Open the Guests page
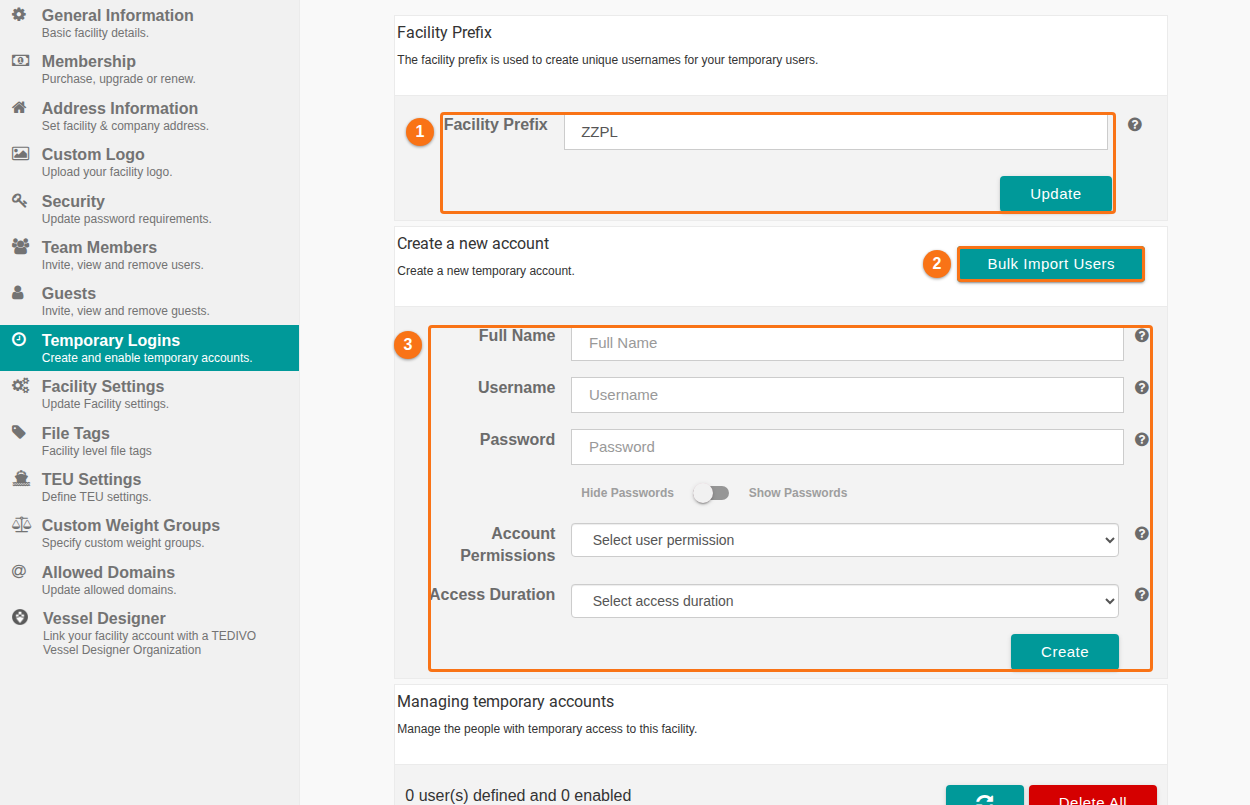Screen dimensions: 1250x805 click(x=149, y=301)
